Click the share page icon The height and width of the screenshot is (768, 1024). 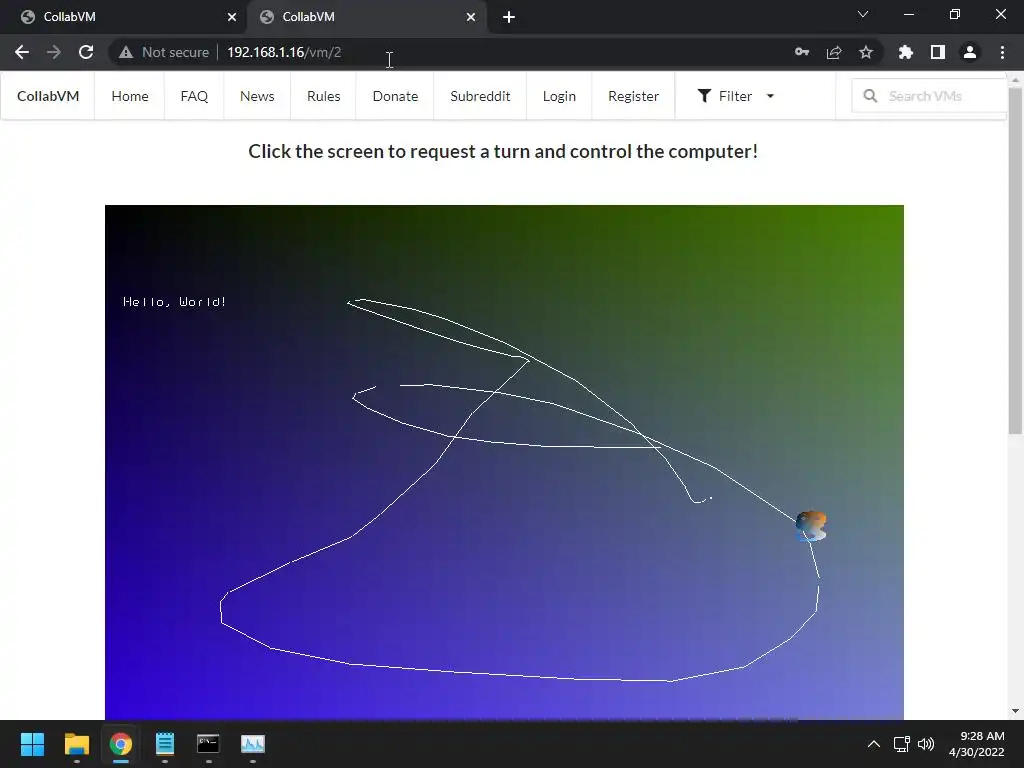tap(834, 52)
